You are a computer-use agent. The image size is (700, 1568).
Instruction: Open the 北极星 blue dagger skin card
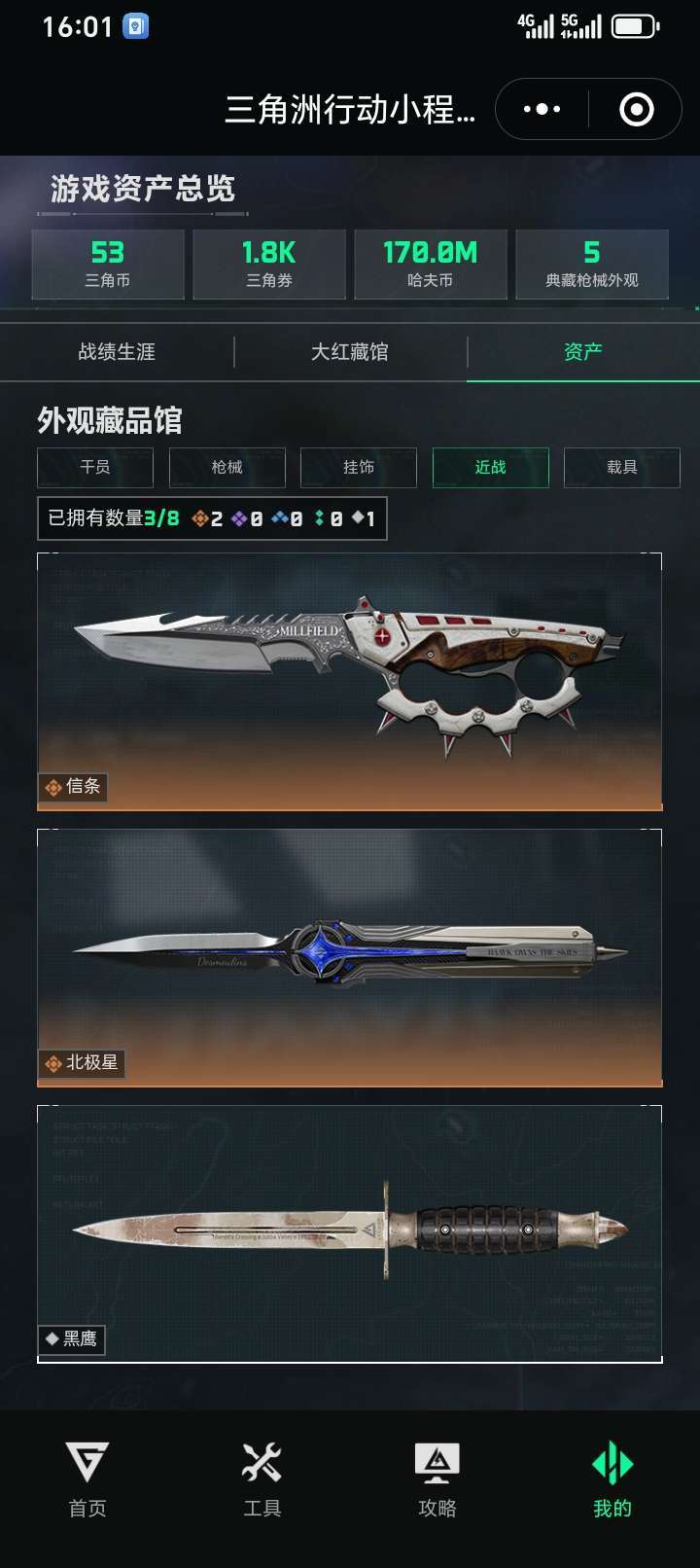click(x=350, y=958)
